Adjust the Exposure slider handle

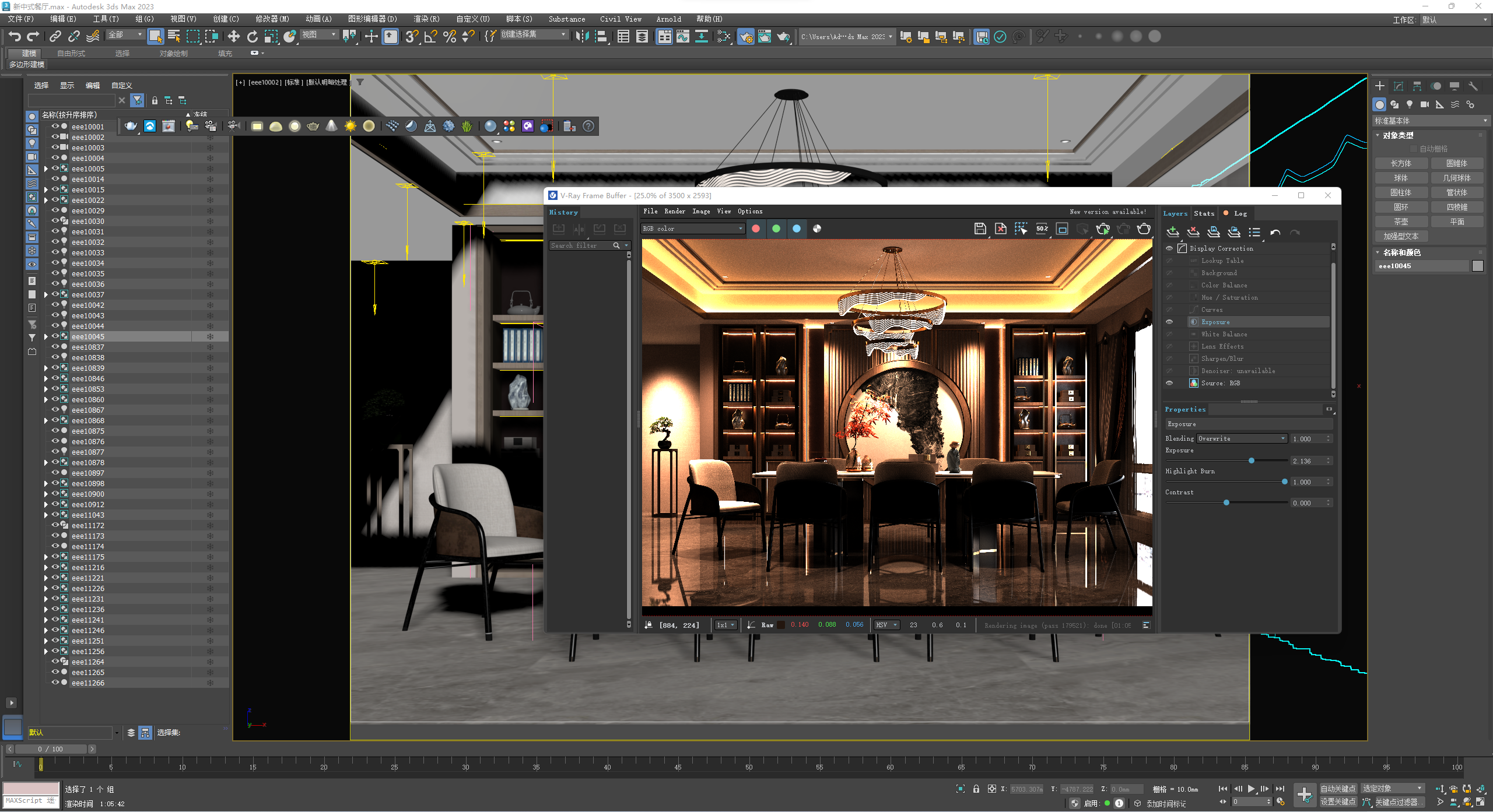(x=1252, y=461)
